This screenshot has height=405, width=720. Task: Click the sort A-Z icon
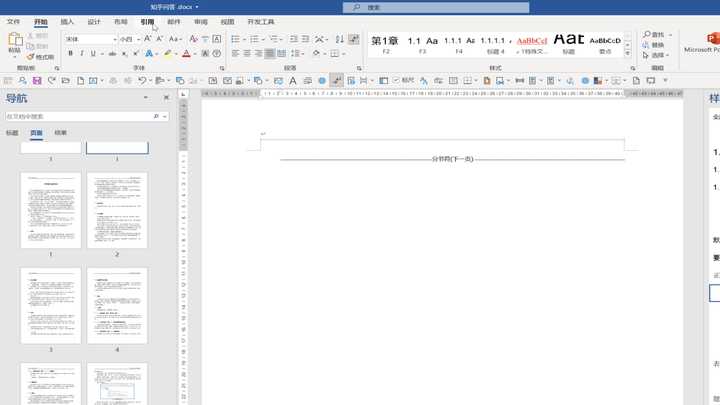click(339, 39)
